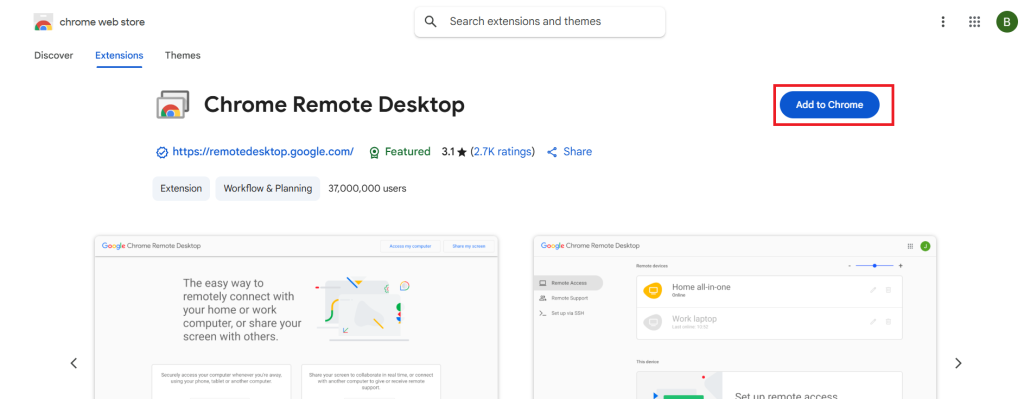Viewport: 1024px width, 399px height.
Task: Click the star icon next to 3.1
Action: pos(462,152)
